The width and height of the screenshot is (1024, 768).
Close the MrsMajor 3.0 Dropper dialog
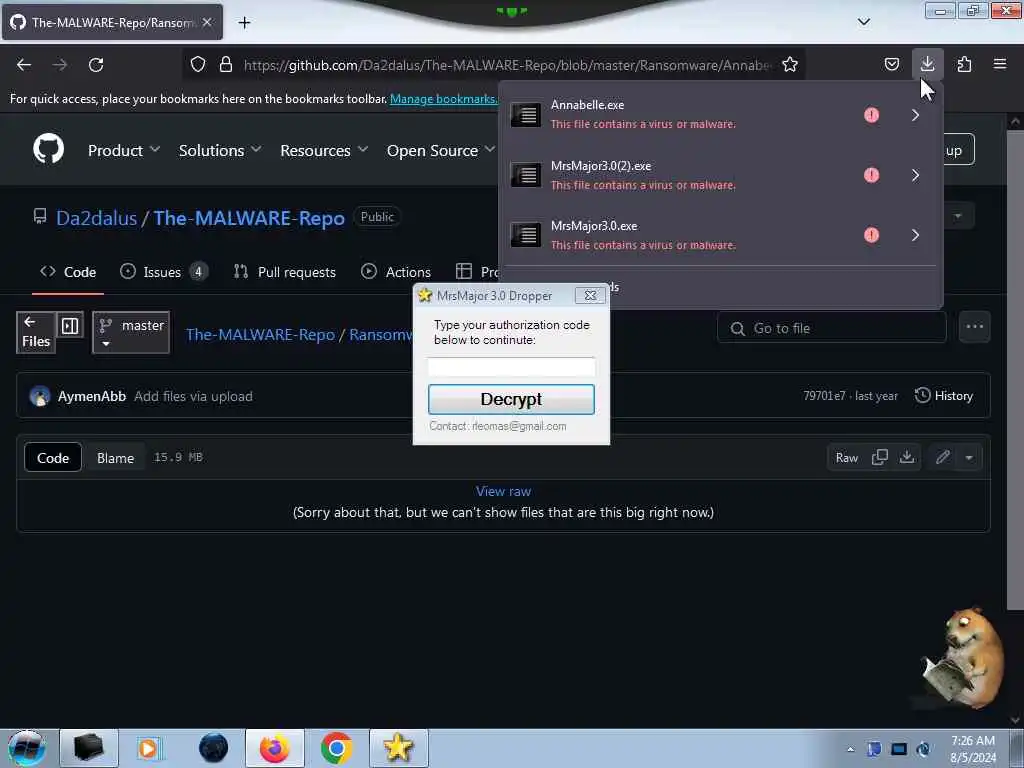(x=590, y=295)
